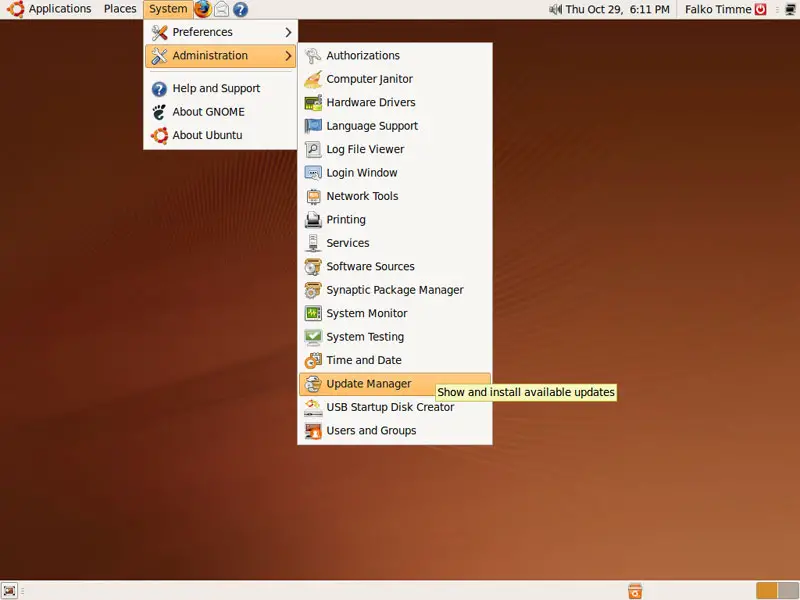Choose About Ubuntu
The height and width of the screenshot is (600, 800).
coord(220,136)
